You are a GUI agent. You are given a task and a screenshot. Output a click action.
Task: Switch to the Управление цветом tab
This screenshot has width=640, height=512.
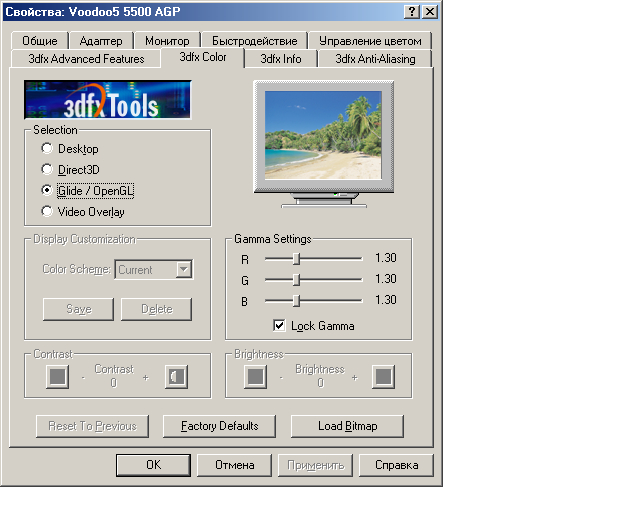(370, 41)
